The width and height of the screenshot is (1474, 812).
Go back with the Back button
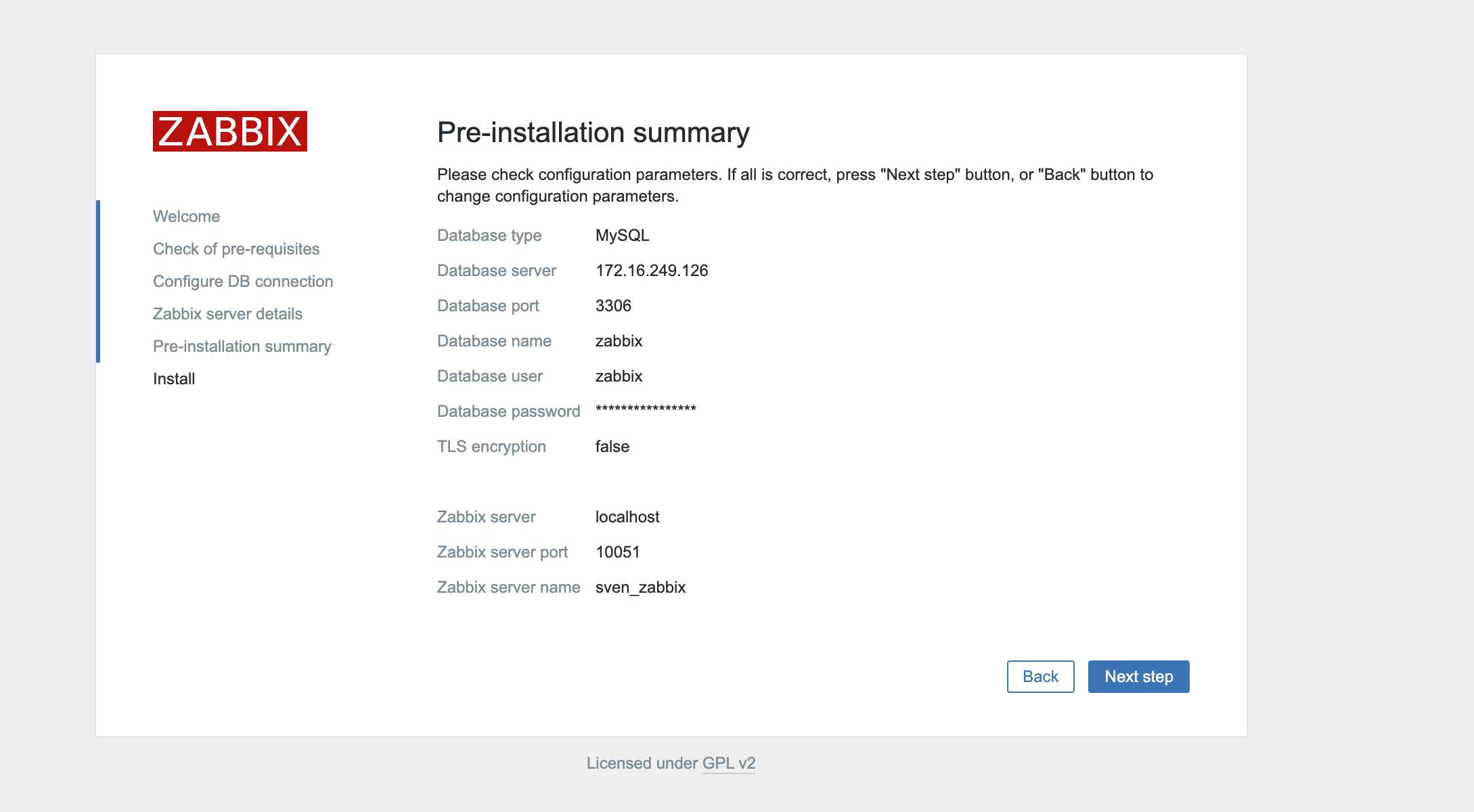1040,676
